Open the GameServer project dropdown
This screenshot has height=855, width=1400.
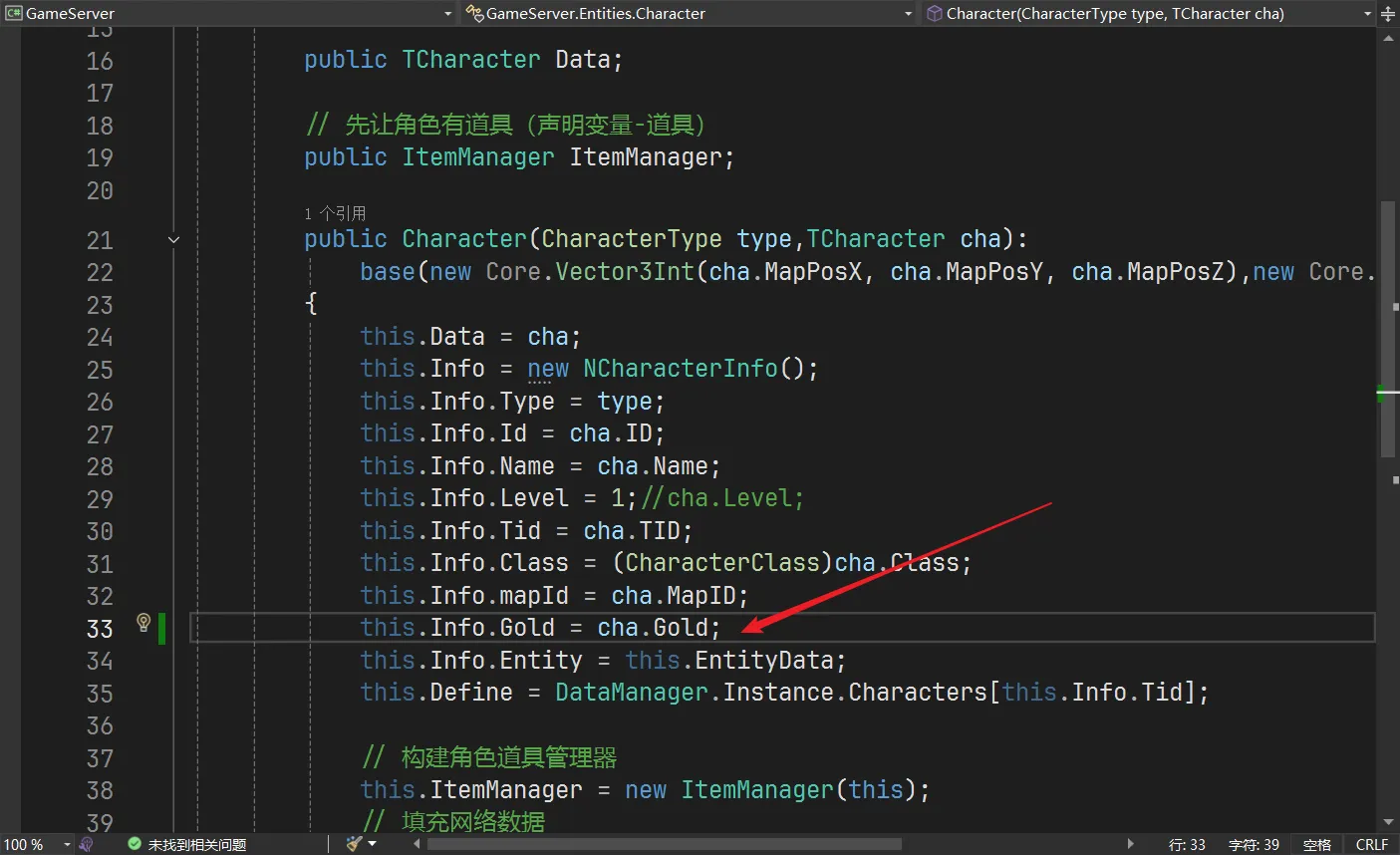click(447, 14)
